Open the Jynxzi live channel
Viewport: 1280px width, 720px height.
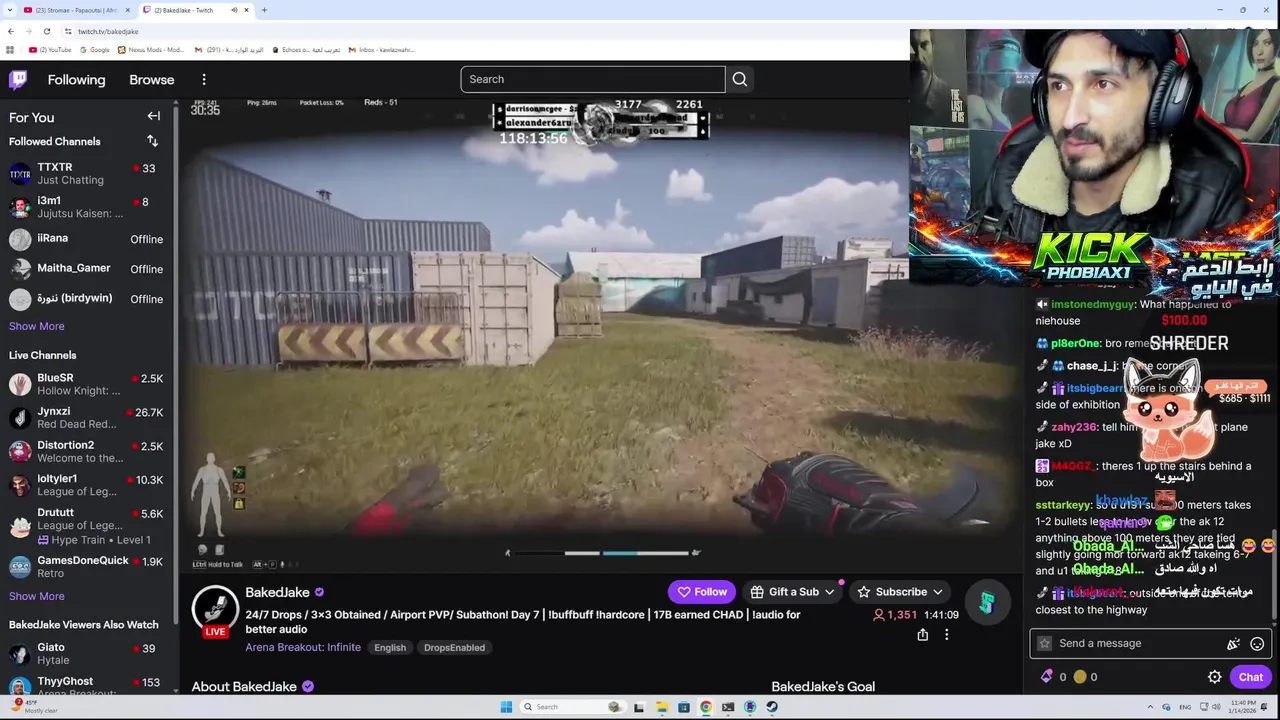pyautogui.click(x=88, y=418)
